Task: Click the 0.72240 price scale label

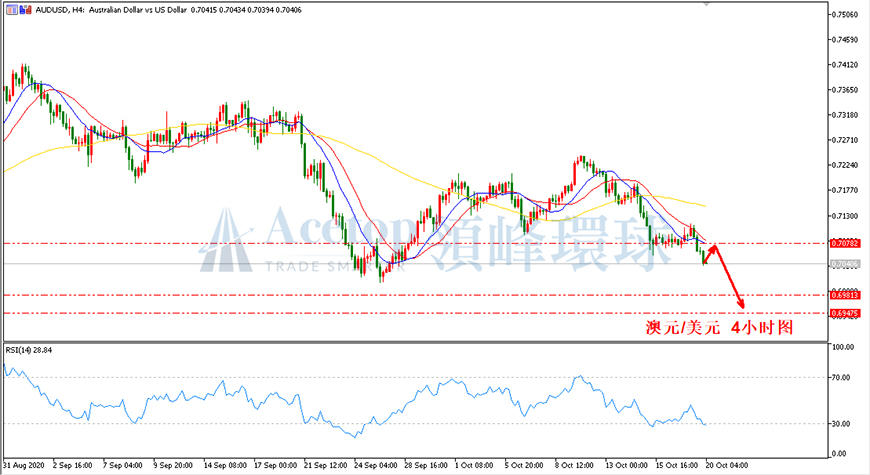Action: point(846,165)
